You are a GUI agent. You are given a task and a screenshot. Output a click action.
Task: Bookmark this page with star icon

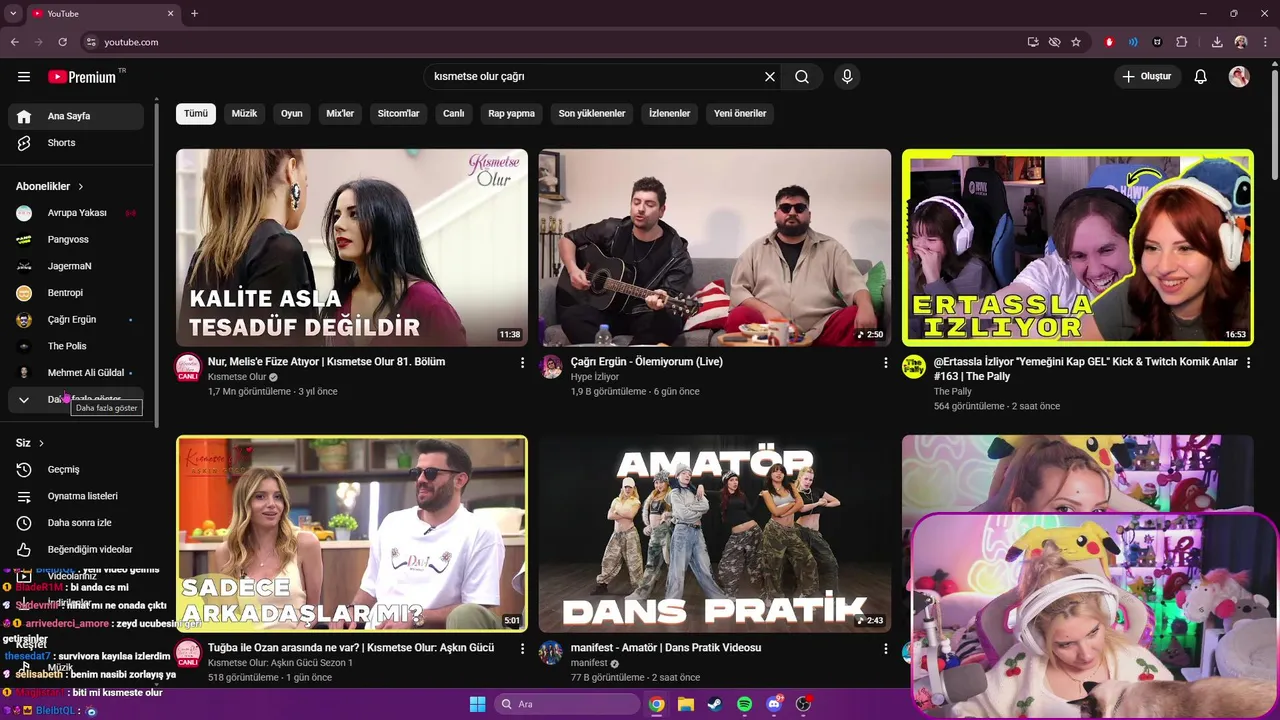coord(1076,42)
